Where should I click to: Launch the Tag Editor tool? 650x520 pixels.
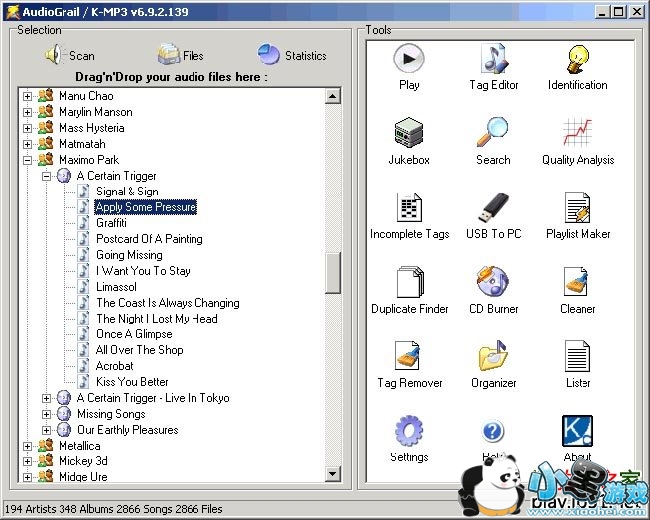click(493, 66)
